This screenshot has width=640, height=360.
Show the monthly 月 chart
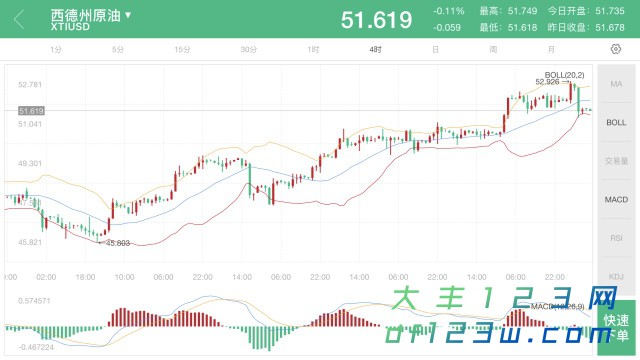551,50
